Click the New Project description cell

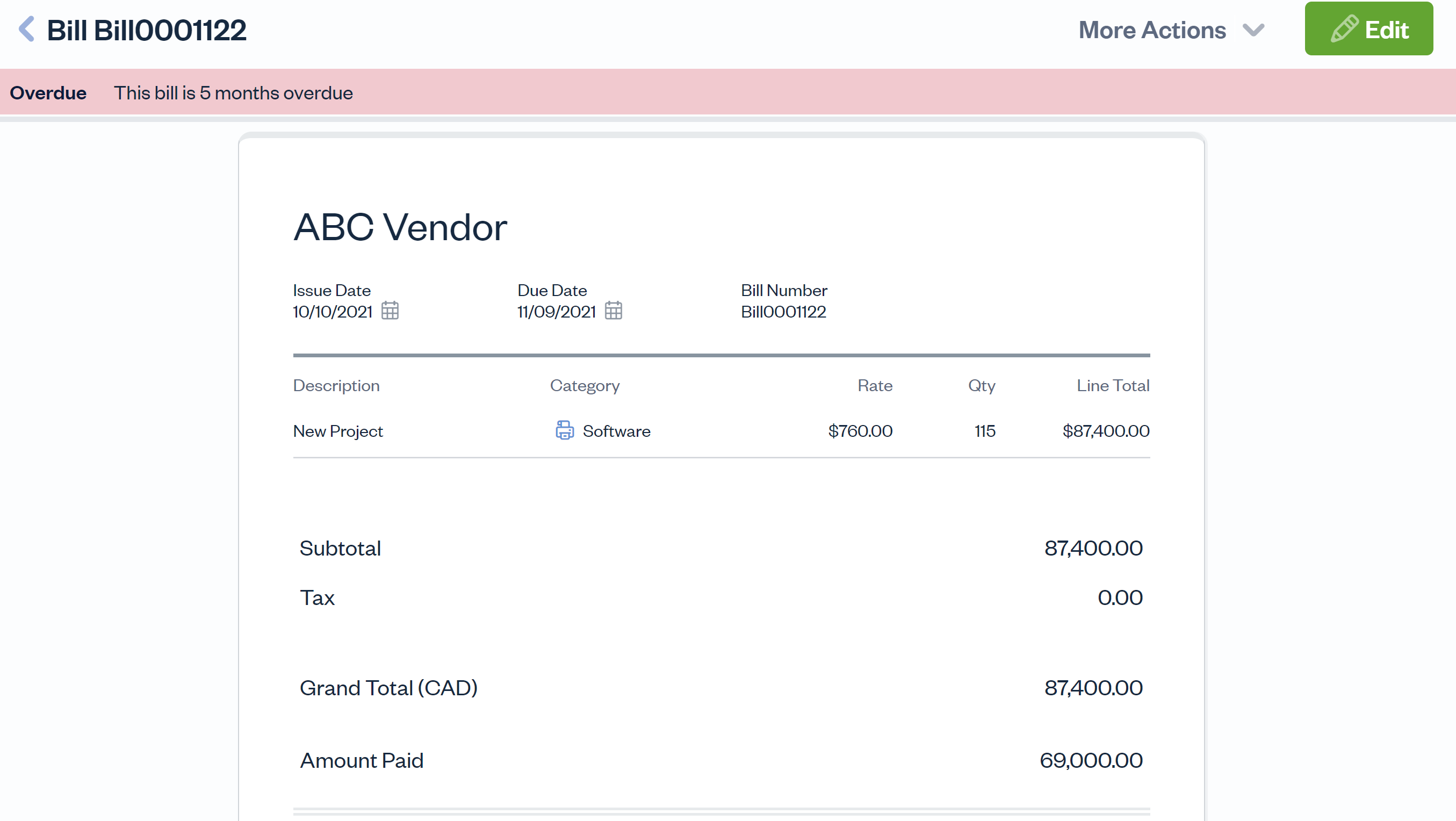click(x=338, y=431)
